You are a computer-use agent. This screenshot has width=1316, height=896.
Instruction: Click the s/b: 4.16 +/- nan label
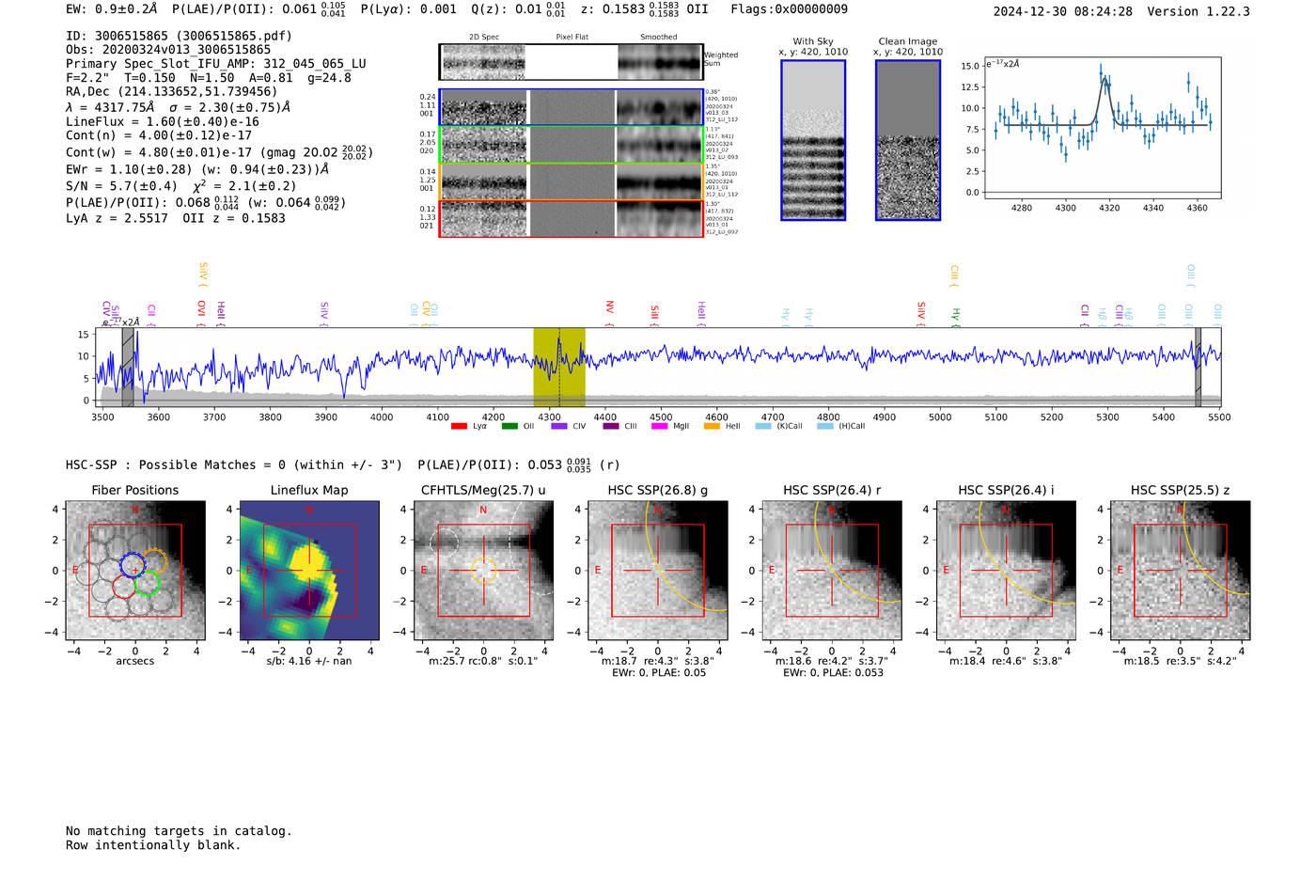click(x=309, y=661)
